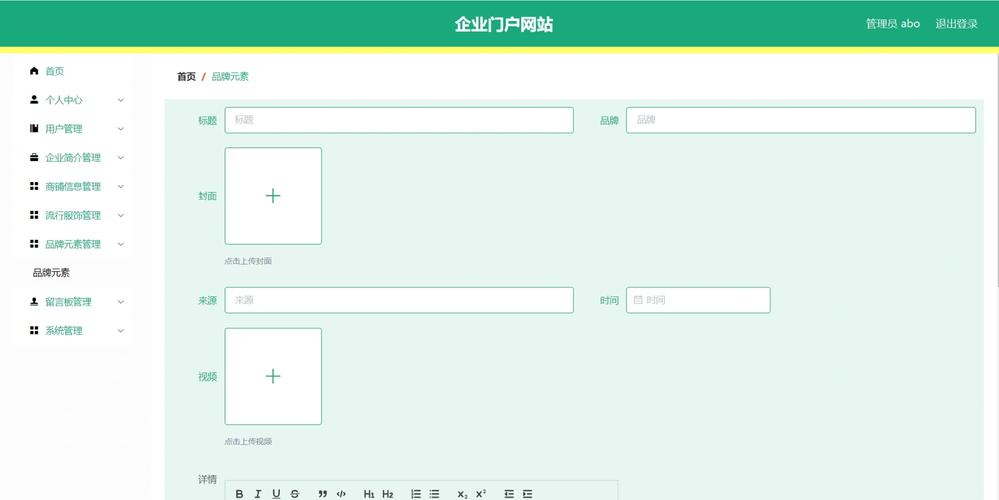Click 退出登录 to log out

pyautogui.click(x=956, y=24)
